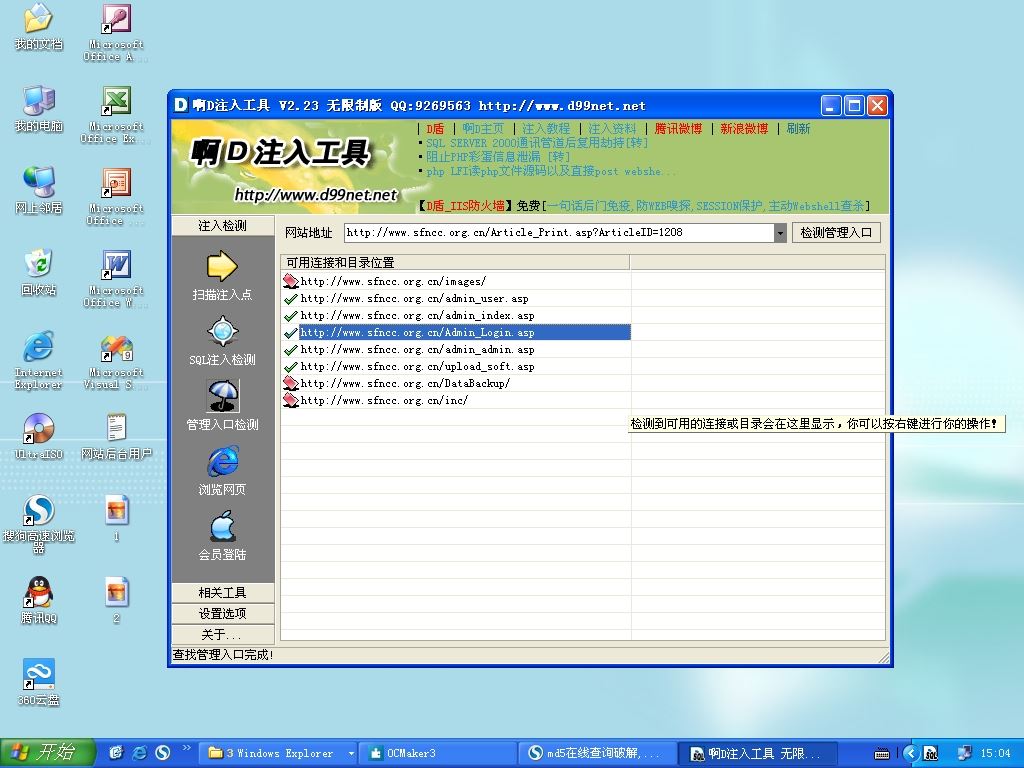Screen dimensions: 1024x768
Task: Open the php LFI读php文件源码 article link
Action: [x=552, y=171]
